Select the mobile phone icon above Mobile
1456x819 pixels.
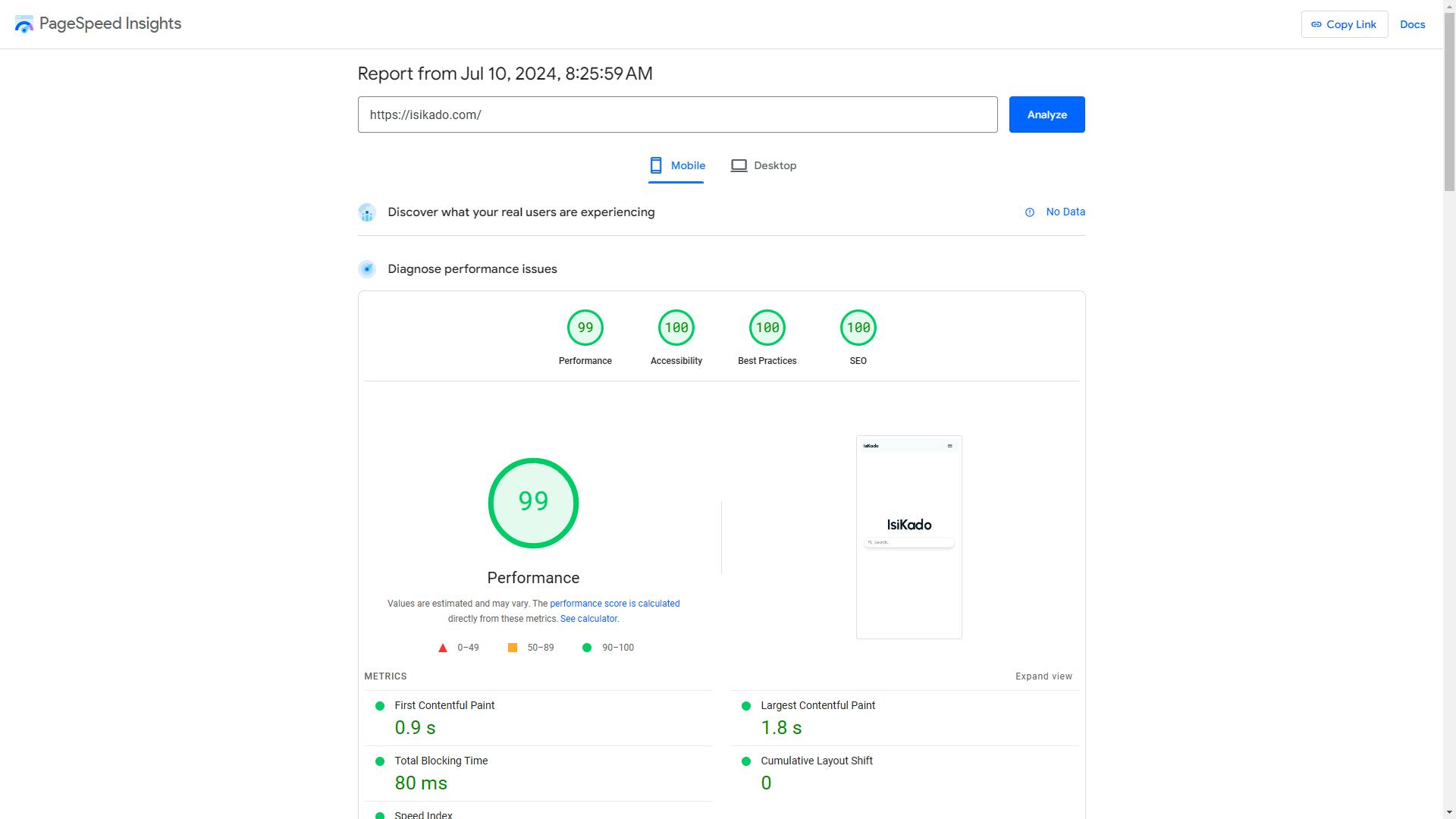[656, 165]
